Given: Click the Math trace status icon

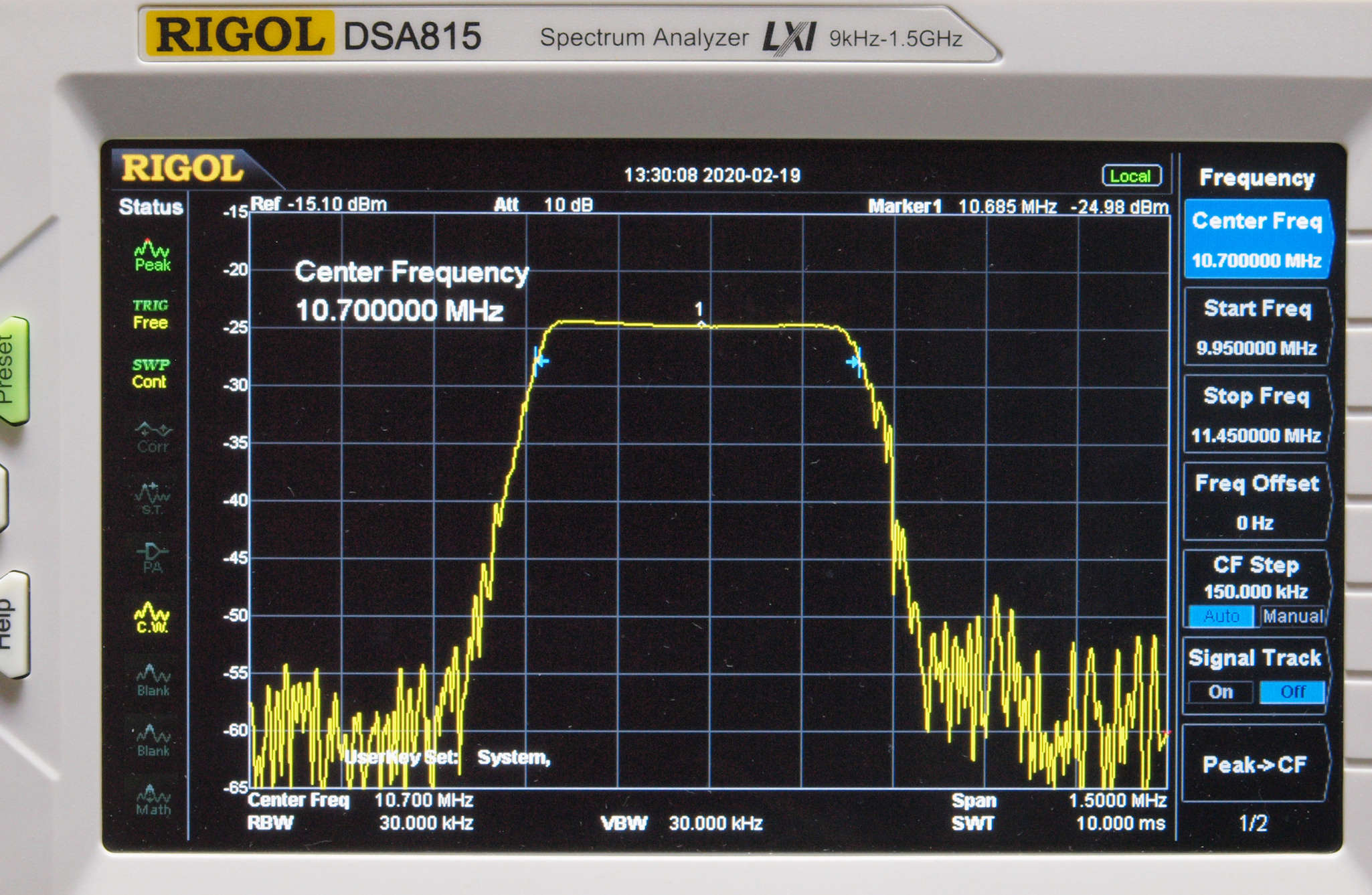Looking at the screenshot, I should pyautogui.click(x=153, y=801).
